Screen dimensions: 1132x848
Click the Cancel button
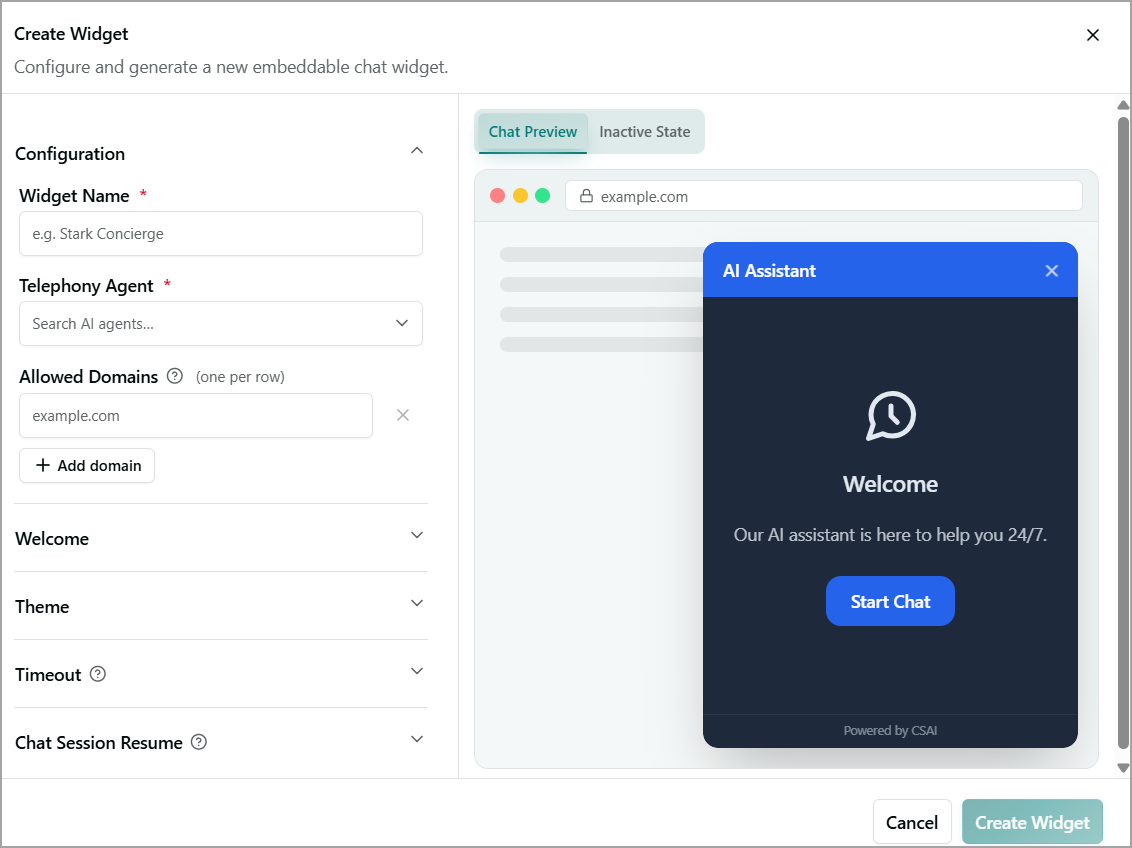912,822
